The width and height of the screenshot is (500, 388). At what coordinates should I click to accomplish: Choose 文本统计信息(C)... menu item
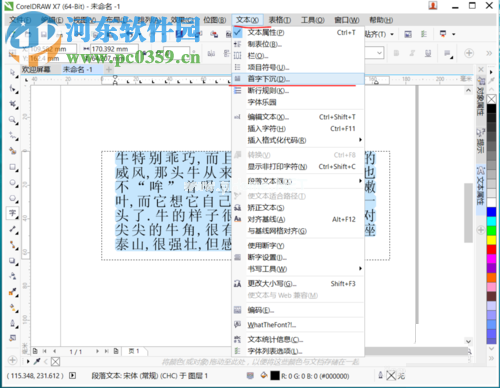pyautogui.click(x=298, y=339)
